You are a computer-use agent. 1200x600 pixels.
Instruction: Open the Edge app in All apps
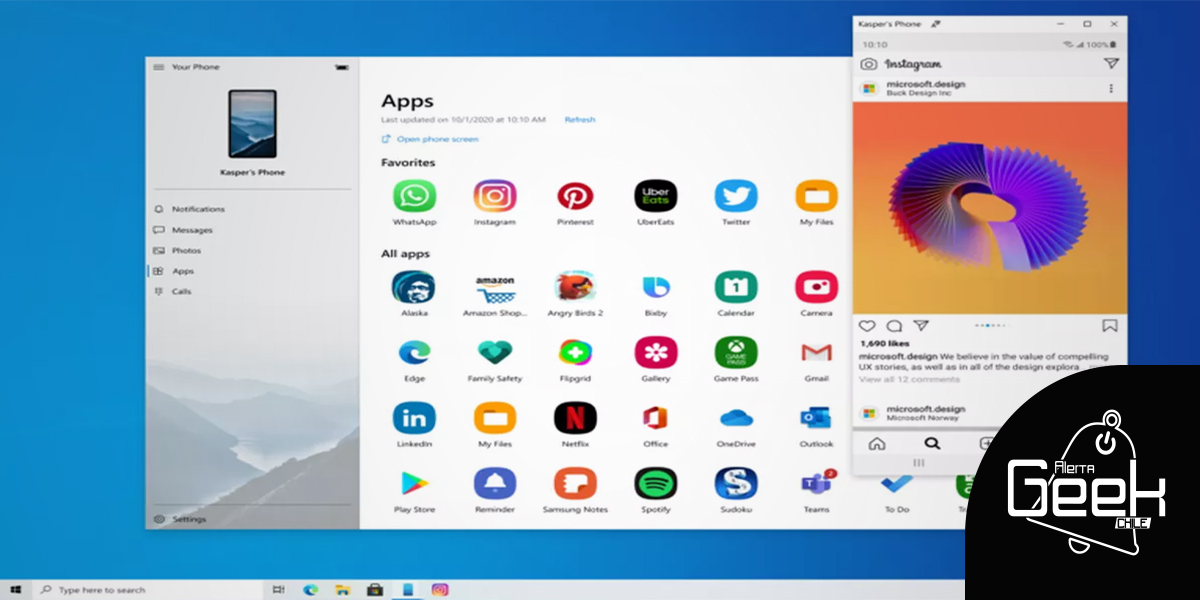[414, 352]
